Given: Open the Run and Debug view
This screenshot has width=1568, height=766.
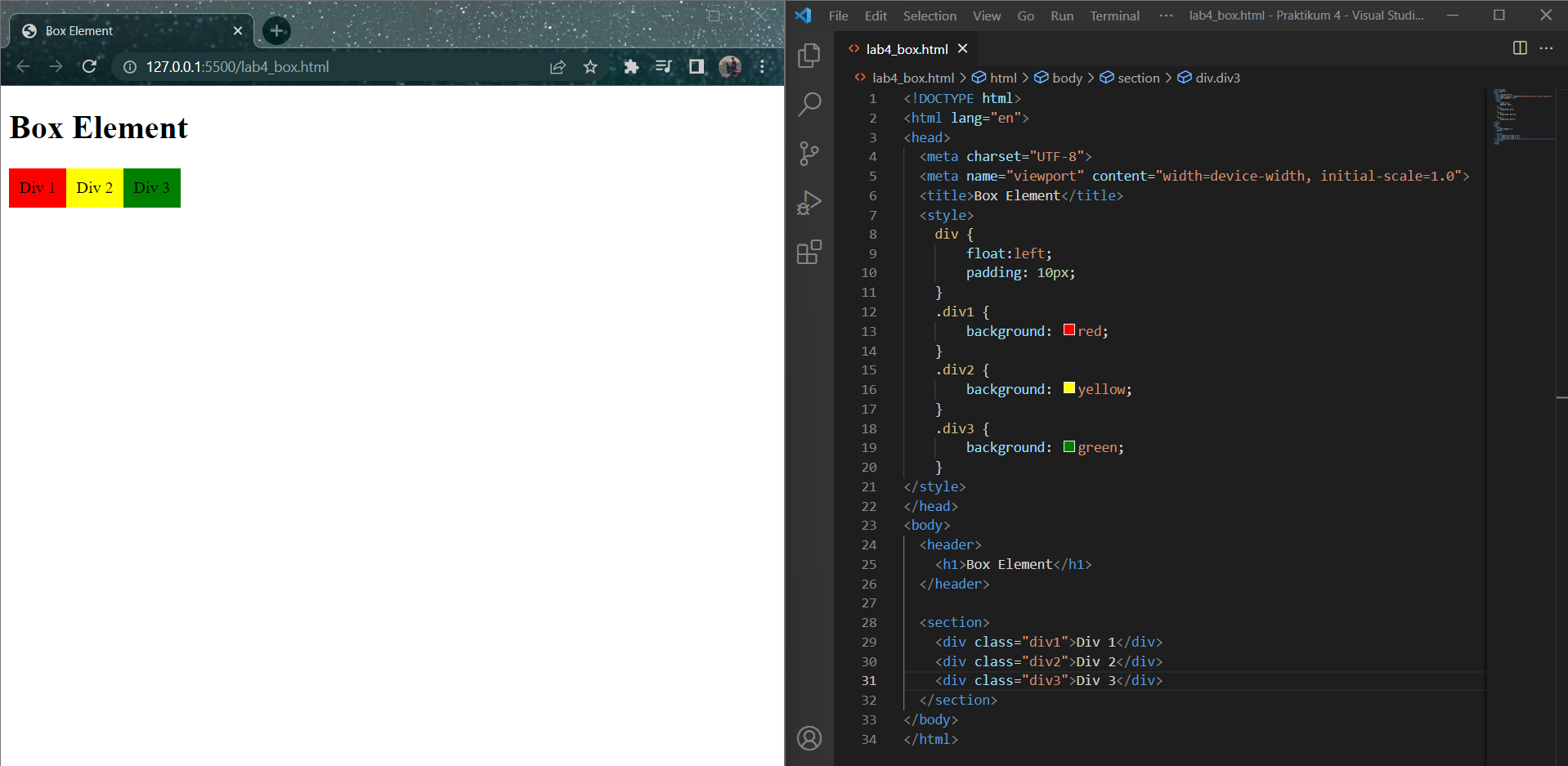Looking at the screenshot, I should click(809, 203).
